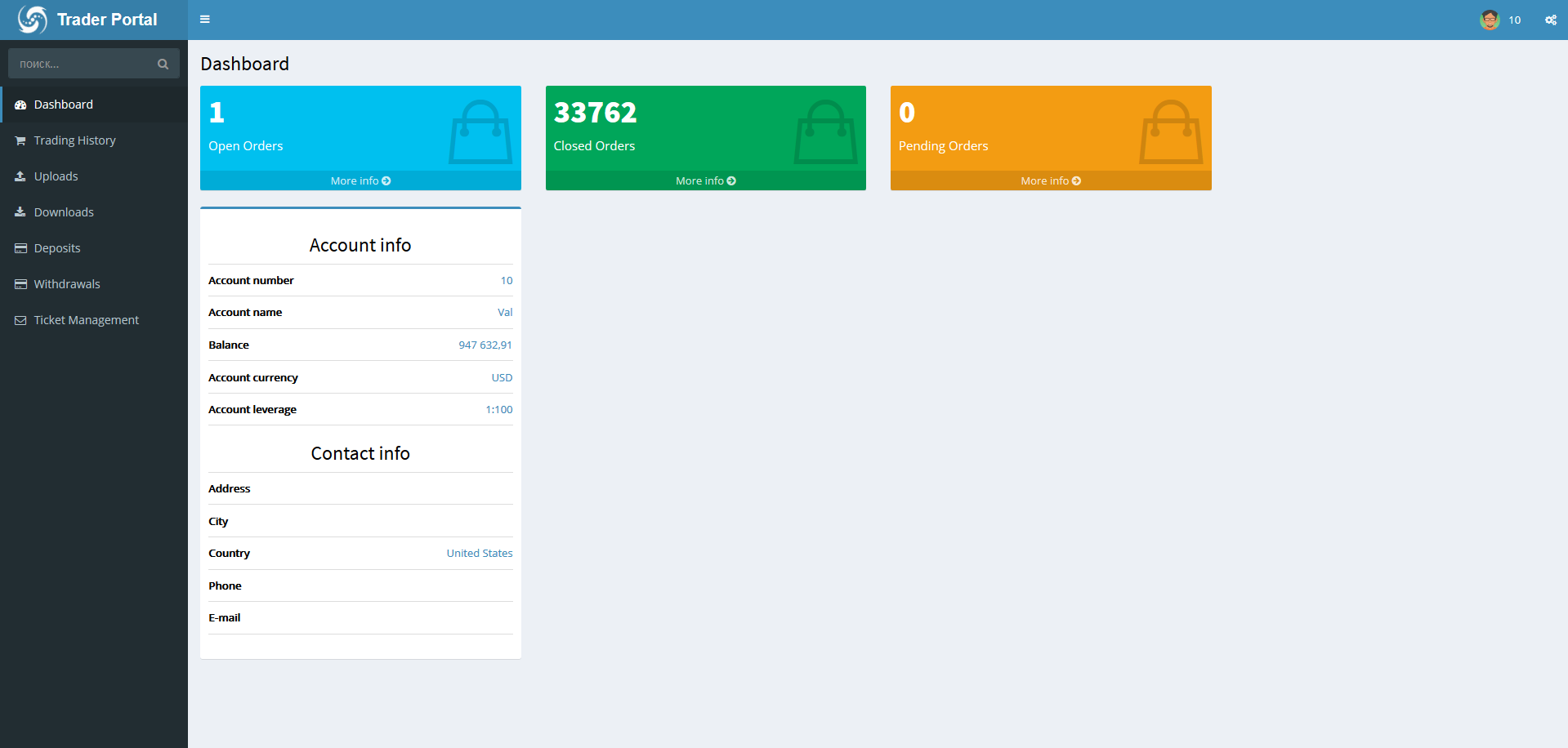Toggle the sidebar with hamburger icon

pos(205,20)
